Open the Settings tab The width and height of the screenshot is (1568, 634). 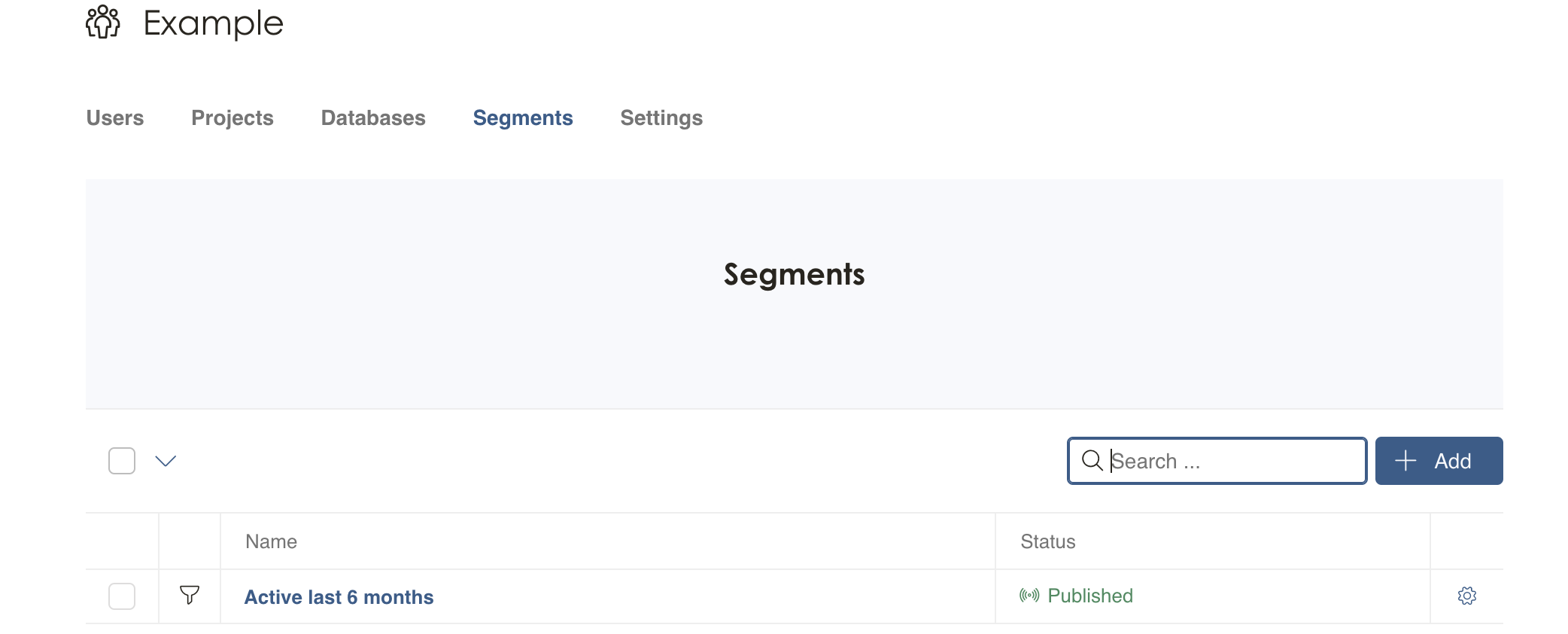(661, 118)
